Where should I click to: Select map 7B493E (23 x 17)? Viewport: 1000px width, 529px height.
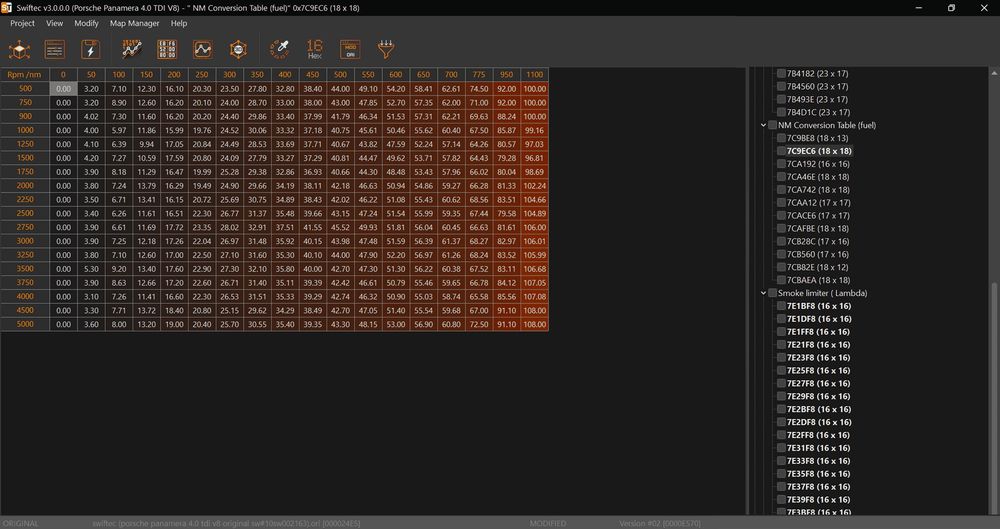pyautogui.click(x=818, y=99)
